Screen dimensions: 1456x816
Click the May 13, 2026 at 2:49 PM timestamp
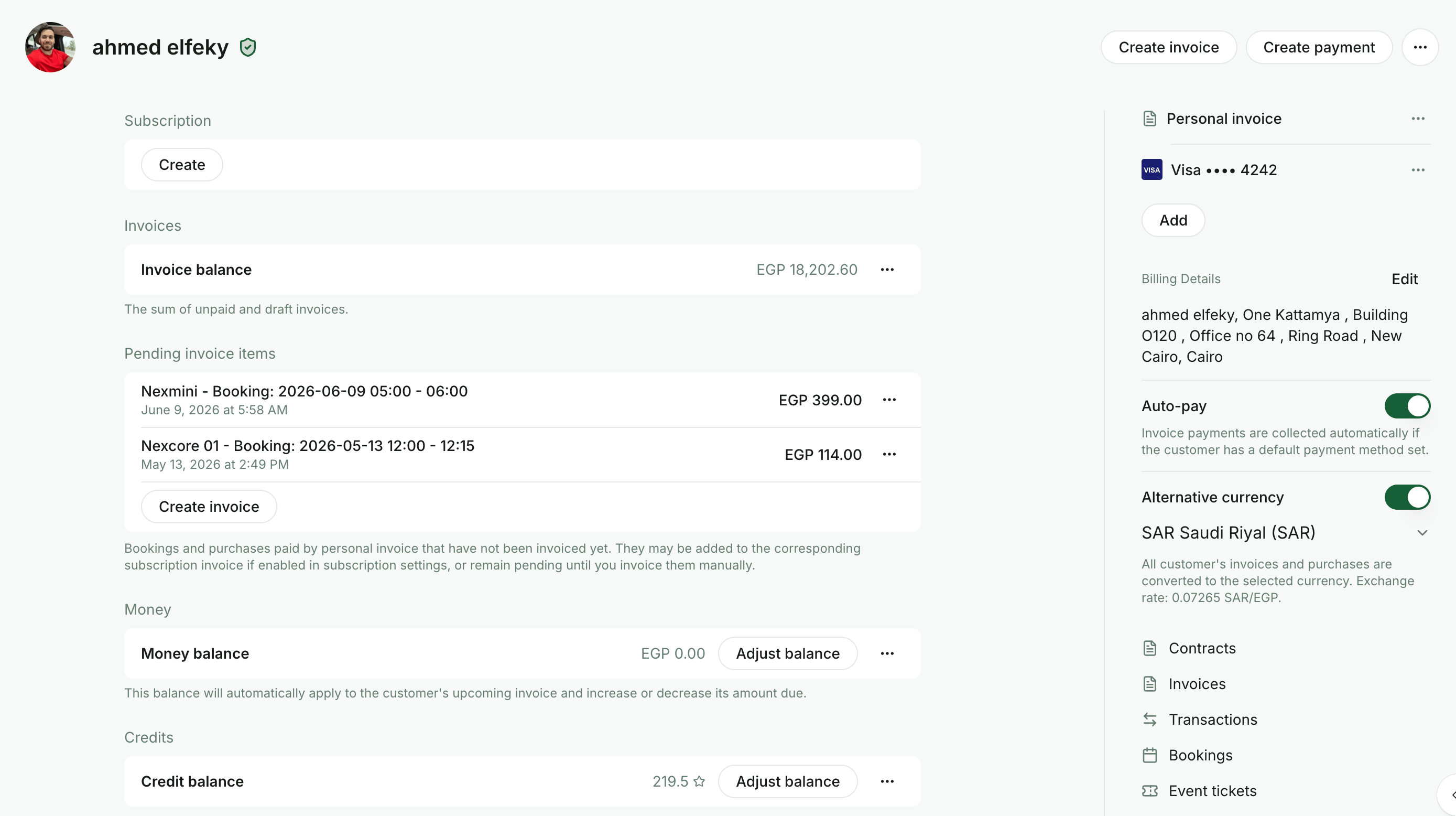215,465
